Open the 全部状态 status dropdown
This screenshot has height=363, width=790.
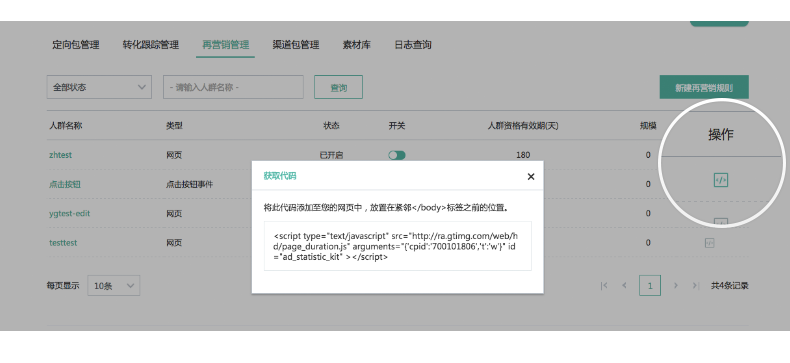point(99,87)
